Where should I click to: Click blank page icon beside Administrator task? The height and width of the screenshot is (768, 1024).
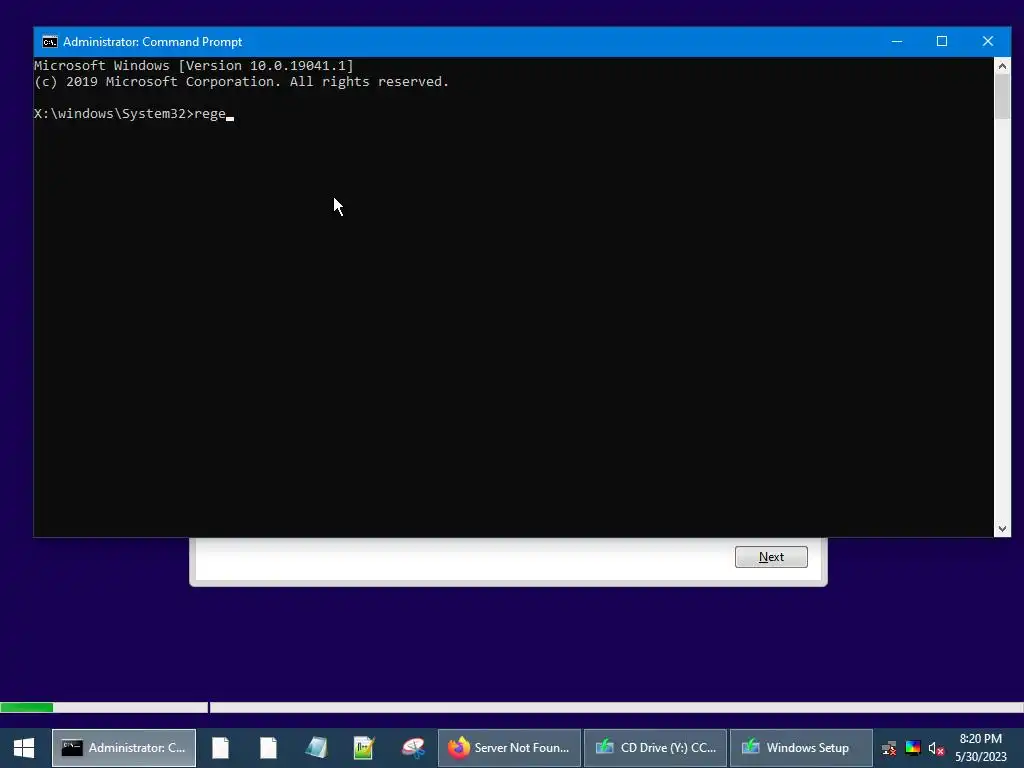tap(221, 748)
